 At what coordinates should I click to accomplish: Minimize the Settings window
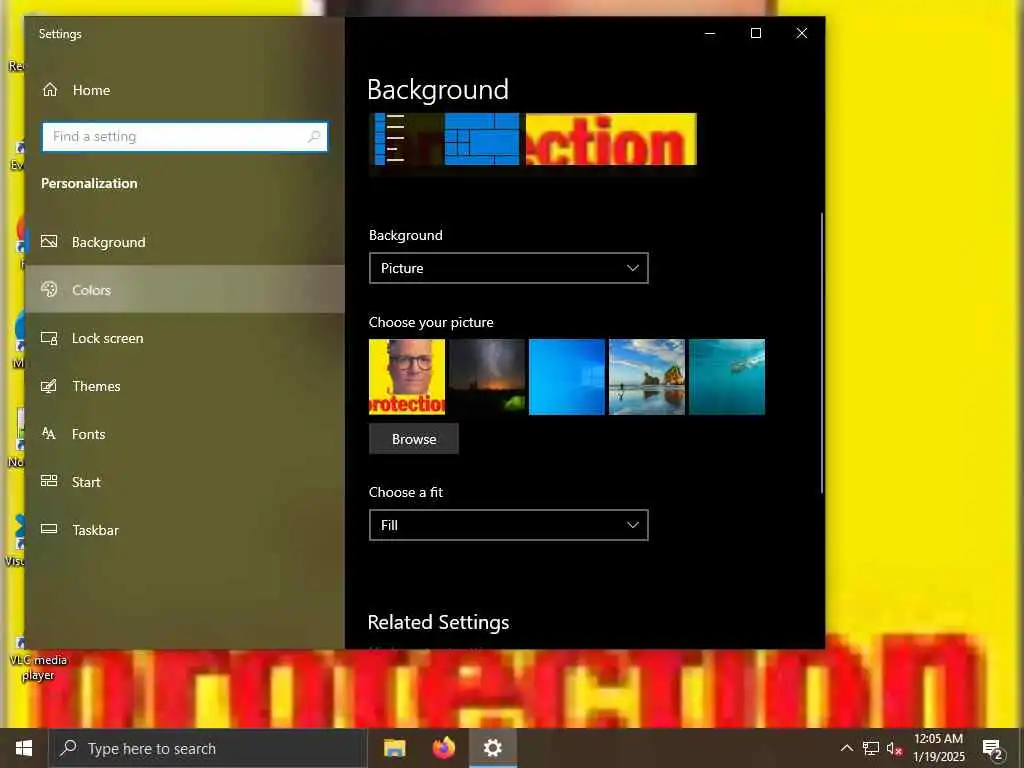click(x=710, y=33)
